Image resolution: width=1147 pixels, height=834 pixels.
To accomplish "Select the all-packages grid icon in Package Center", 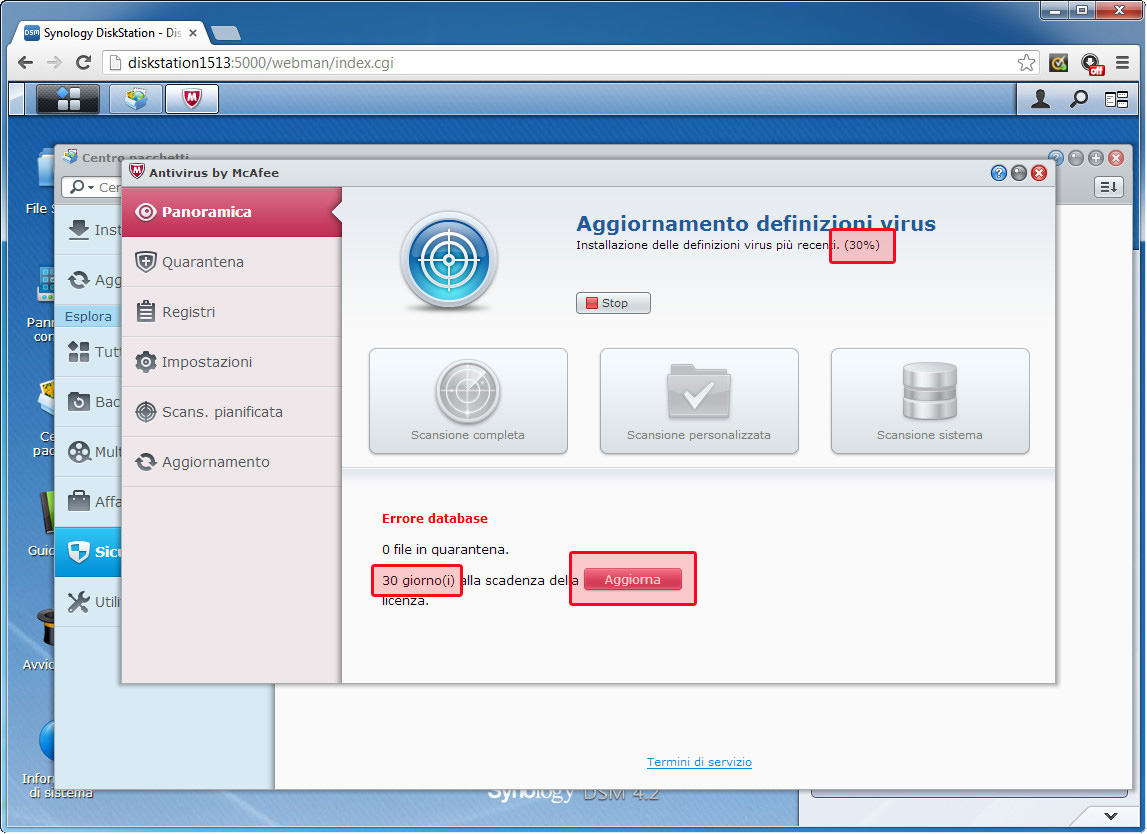I will tap(78, 352).
